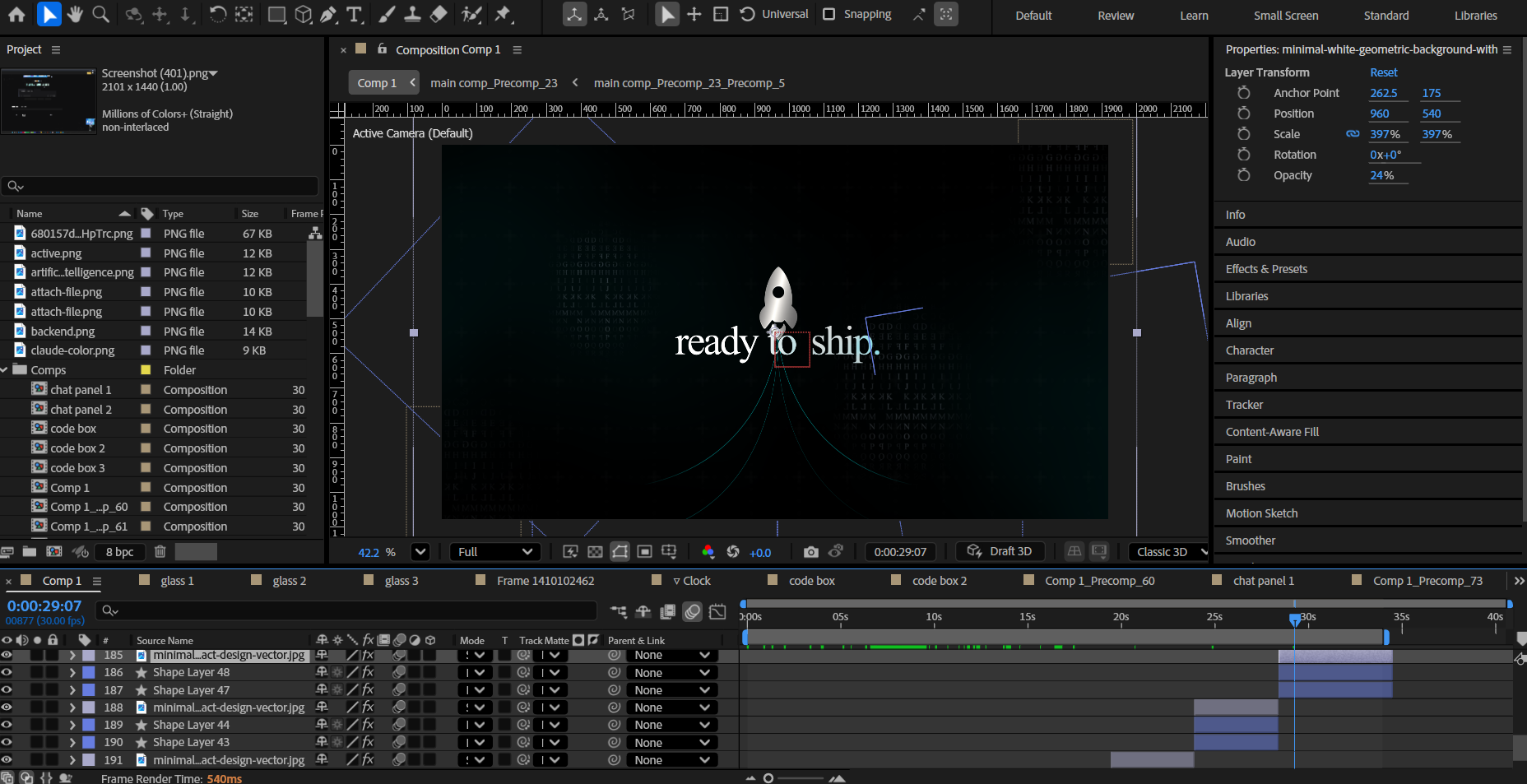Screen dimensions: 1527x784
Task: Choose the Horizontal Type tool
Action: click(x=355, y=14)
